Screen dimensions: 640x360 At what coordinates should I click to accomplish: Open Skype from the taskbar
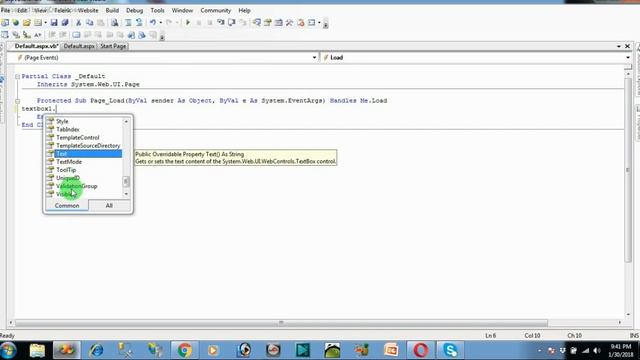pyautogui.click(x=450, y=350)
